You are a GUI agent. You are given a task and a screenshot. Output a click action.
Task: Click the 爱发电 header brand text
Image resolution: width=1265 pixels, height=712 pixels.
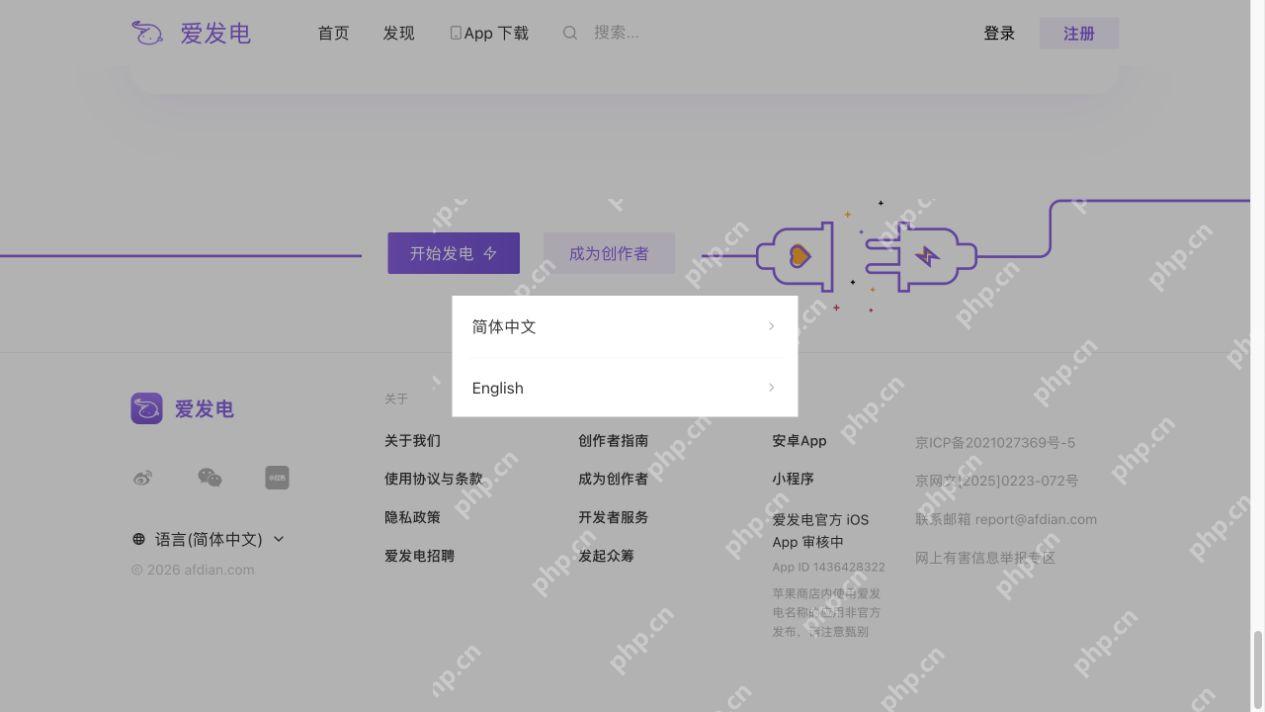pos(216,33)
